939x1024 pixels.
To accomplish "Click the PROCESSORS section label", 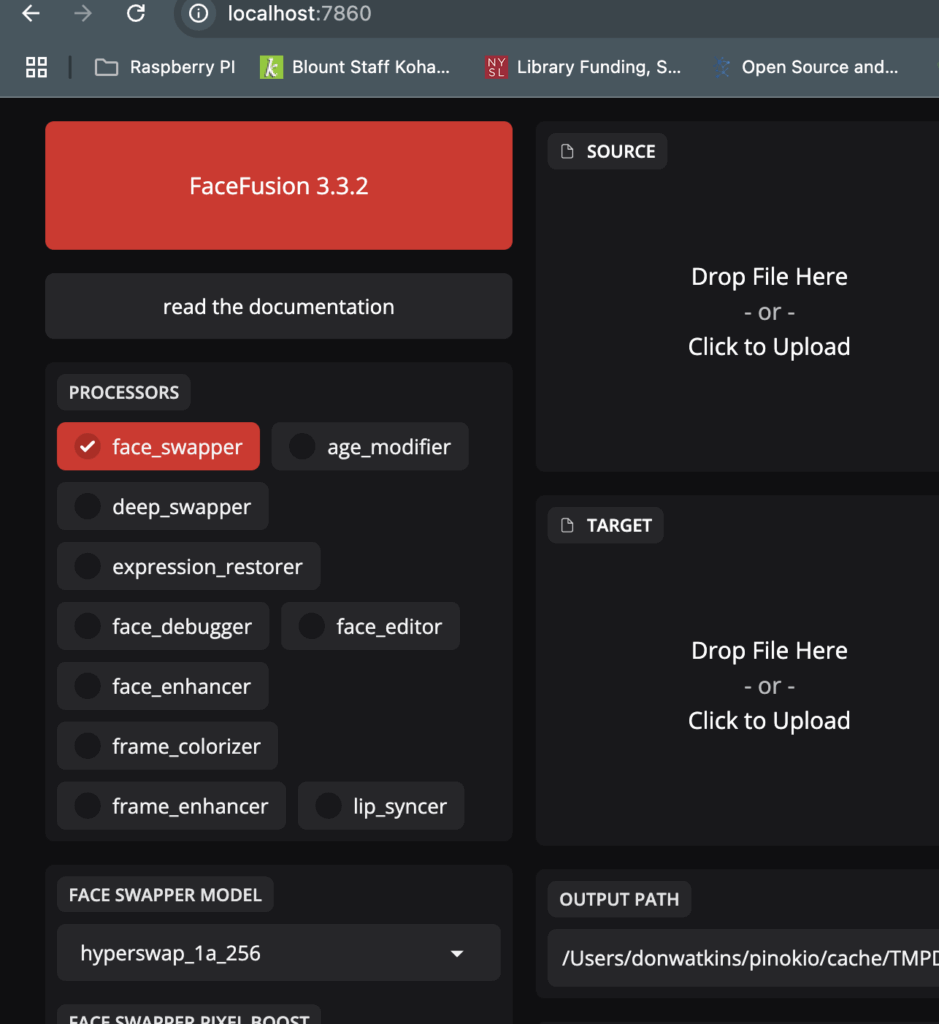I will 123,392.
